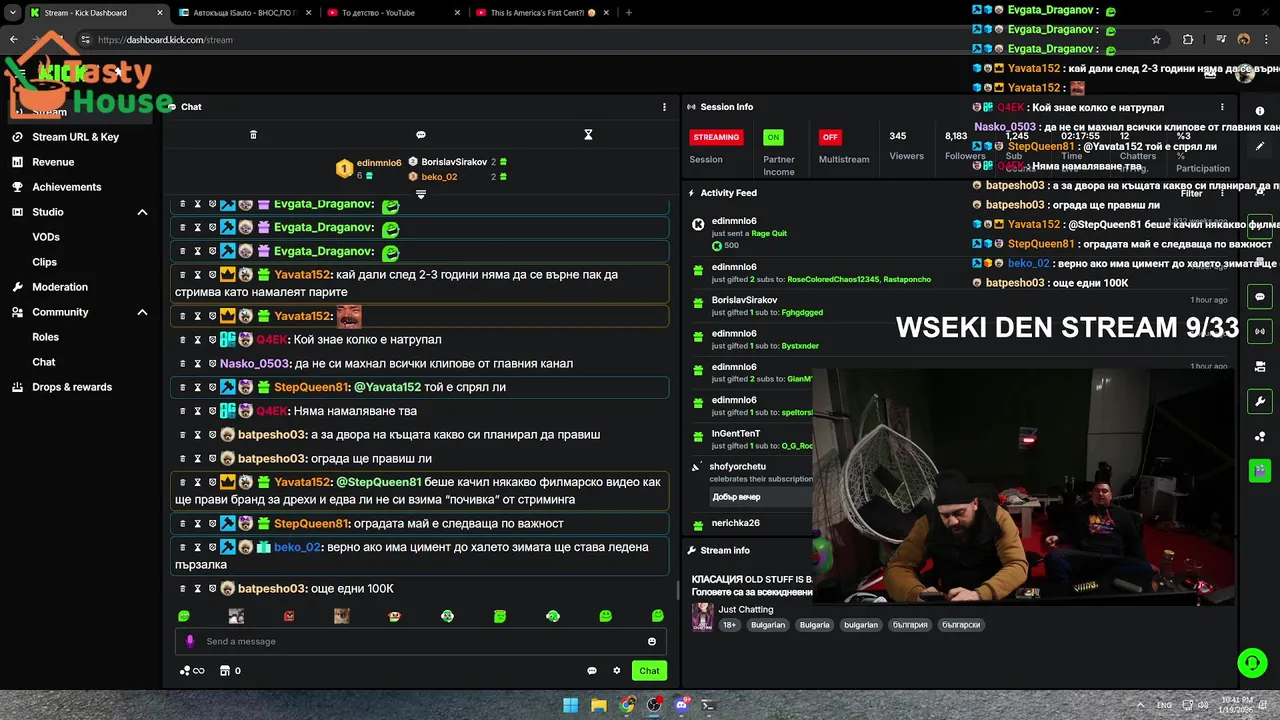Screen dimensions: 1280x720
Task: Click the Revenue icon in left sidebar
Action: [17, 162]
